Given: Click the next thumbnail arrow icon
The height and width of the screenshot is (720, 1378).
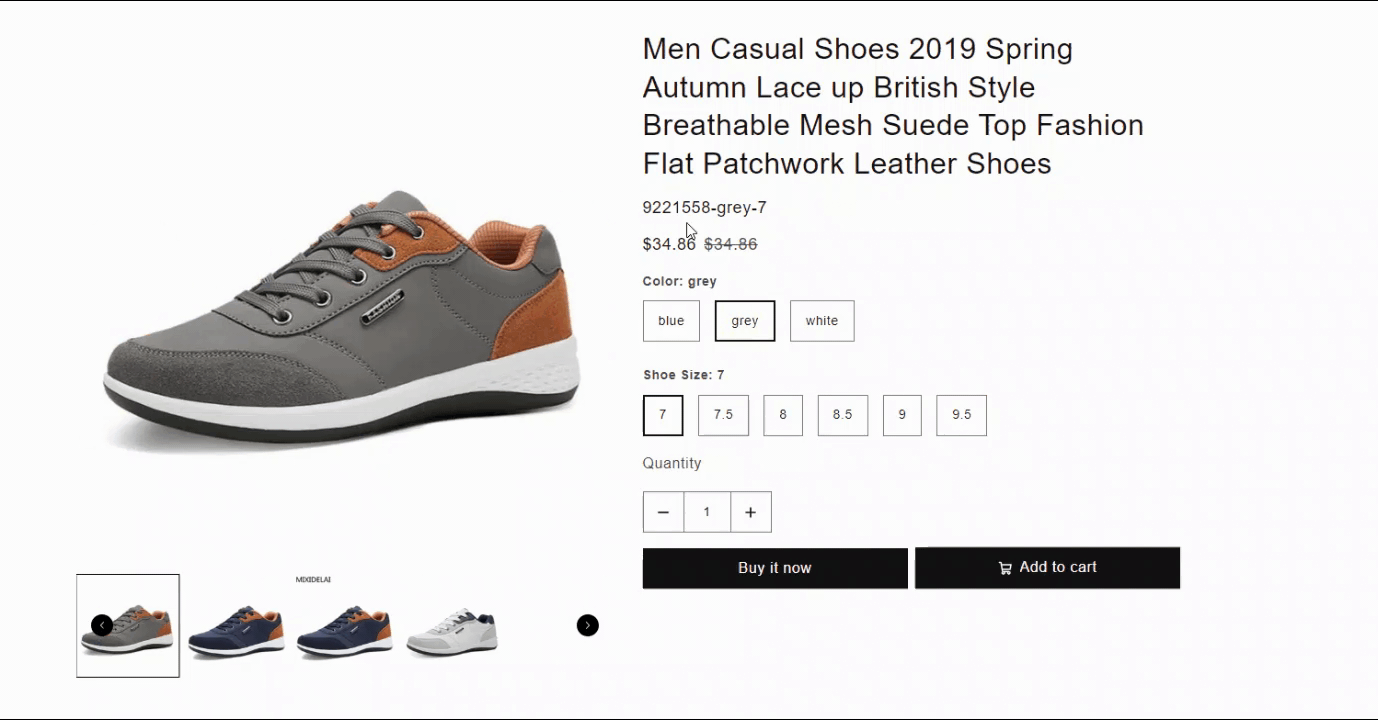Looking at the screenshot, I should click(x=588, y=625).
